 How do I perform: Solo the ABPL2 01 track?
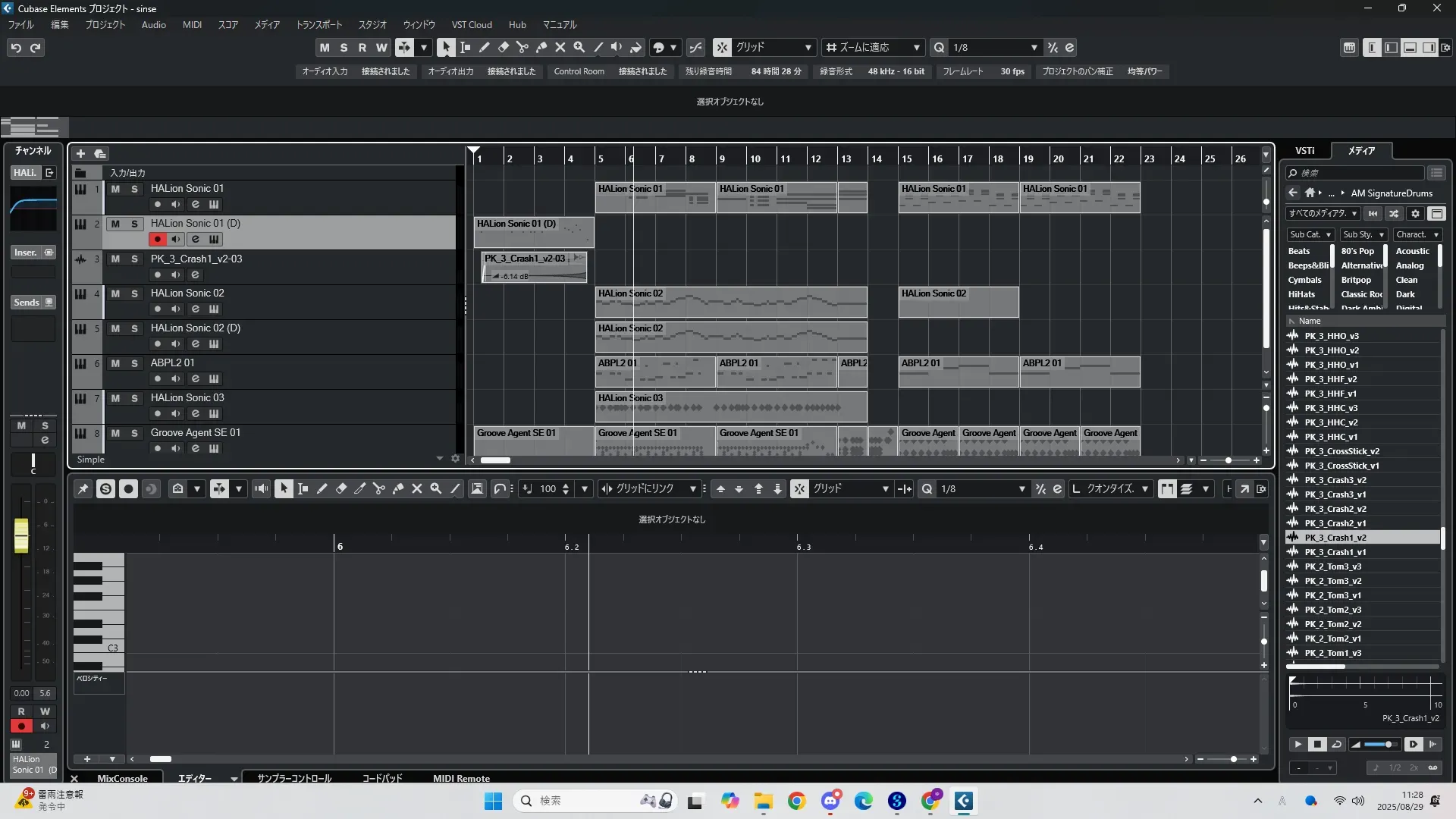click(x=134, y=363)
